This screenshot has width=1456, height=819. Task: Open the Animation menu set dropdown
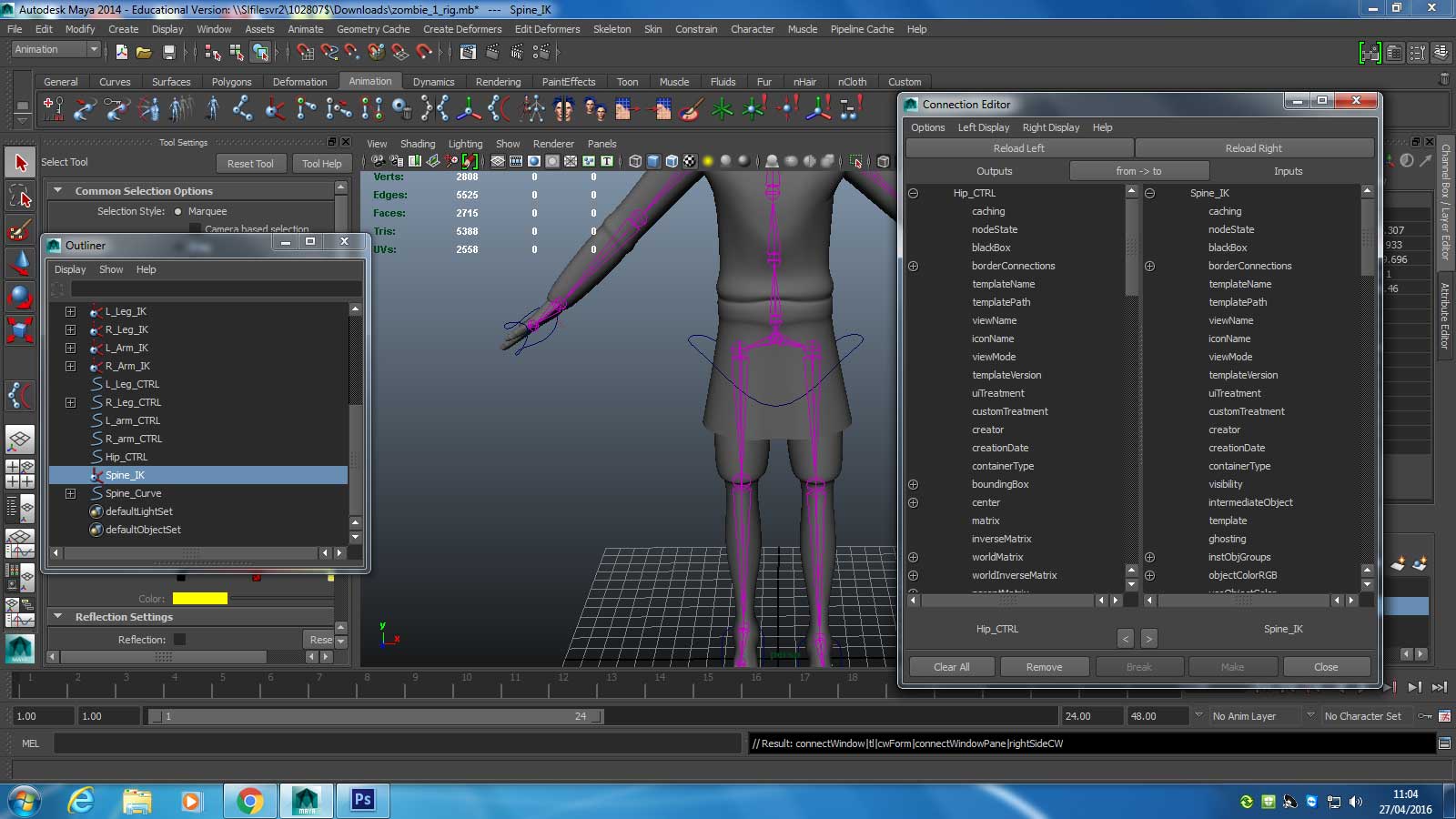[56, 50]
